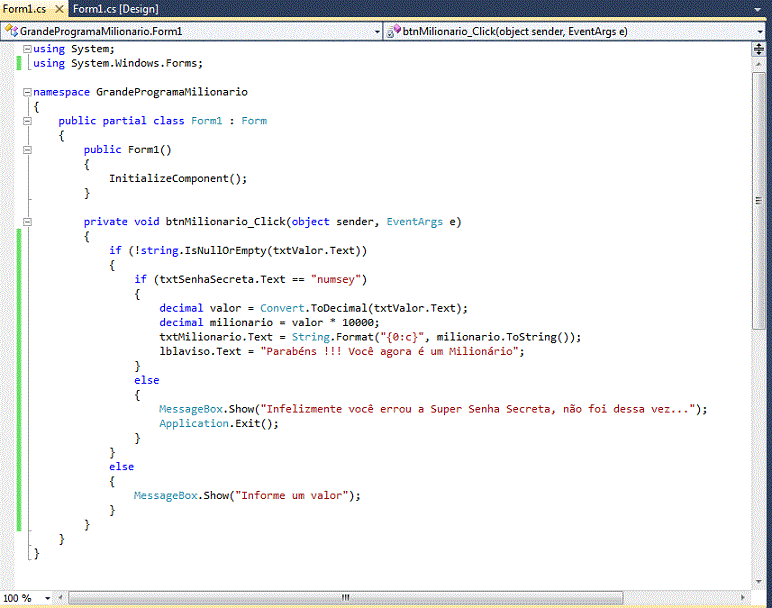
Task: Click the horizontal scrollbar thumb
Action: [346, 598]
